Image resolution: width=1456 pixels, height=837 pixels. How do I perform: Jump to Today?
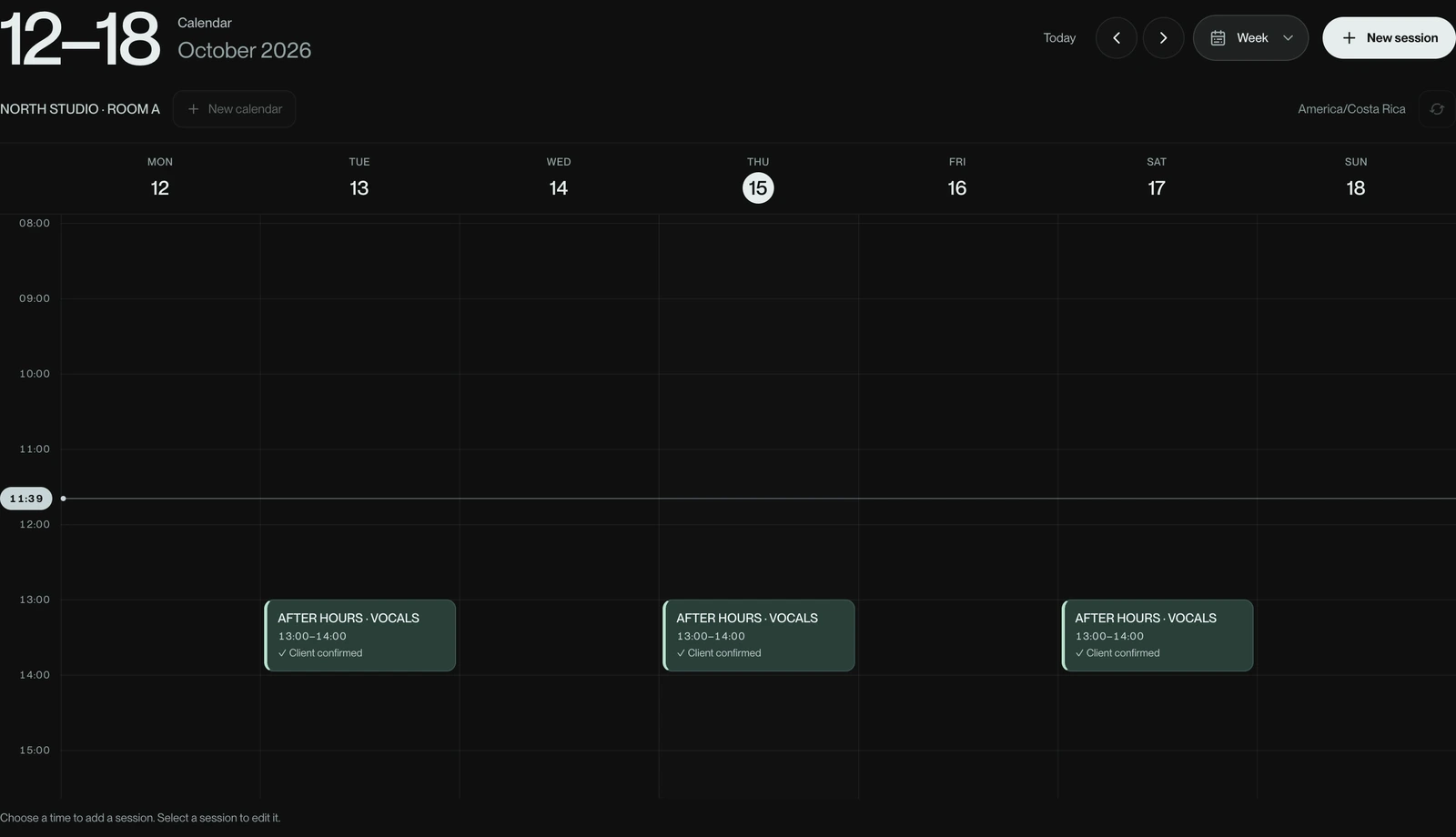click(x=1059, y=38)
